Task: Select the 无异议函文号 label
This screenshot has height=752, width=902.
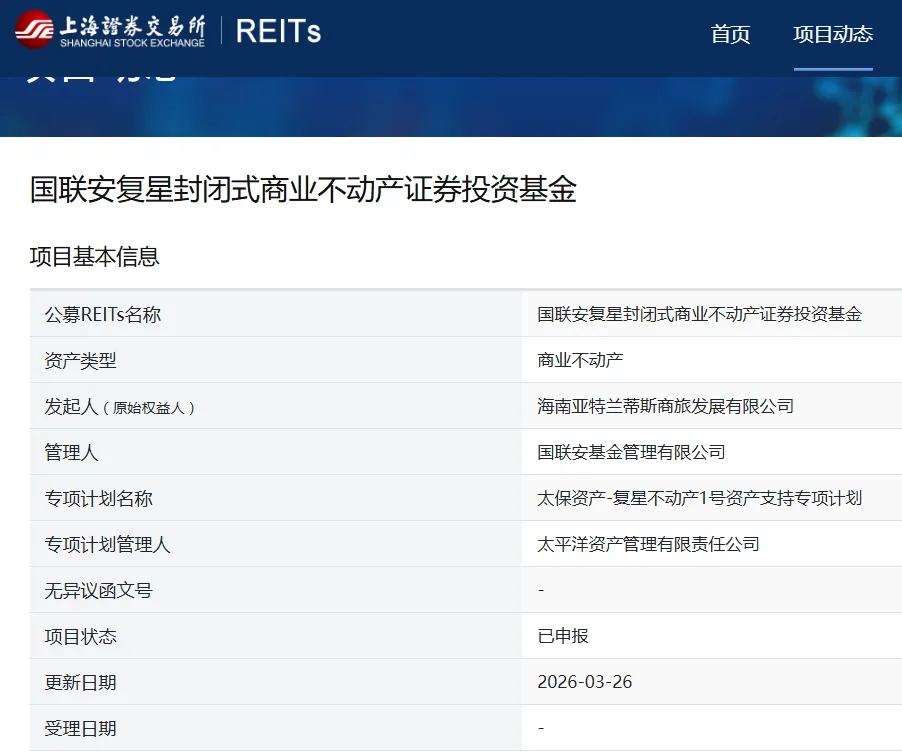Action: 98,591
